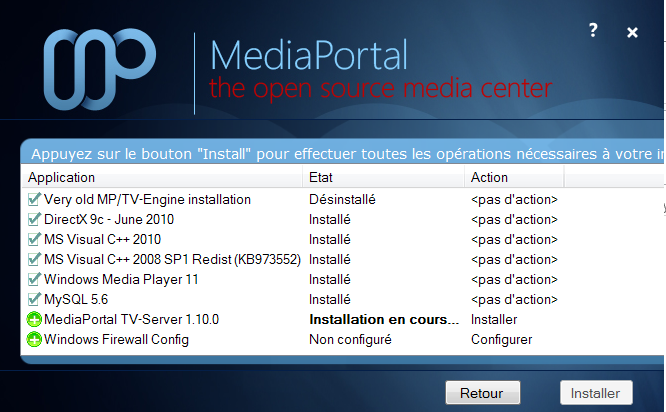
Task: Select 'Windows Firewall Config' row text
Action: point(116,339)
